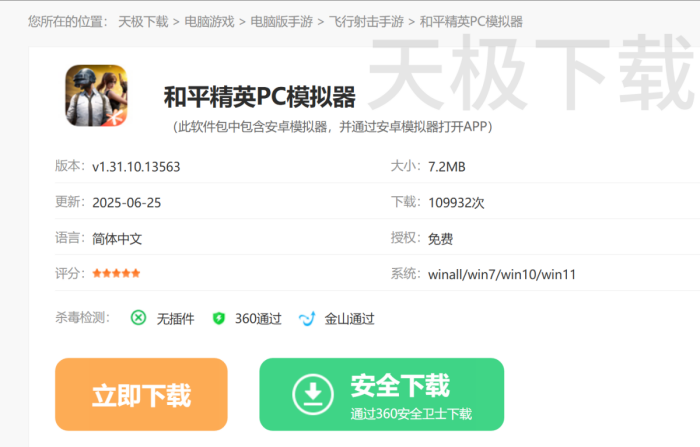The image size is (700, 447).
Task: Click the license value 免费
Action: pos(440,239)
